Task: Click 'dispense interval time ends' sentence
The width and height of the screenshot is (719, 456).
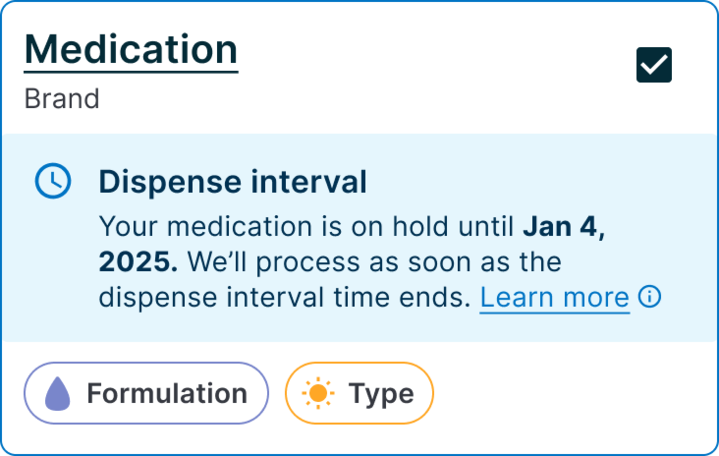Action: (x=285, y=298)
